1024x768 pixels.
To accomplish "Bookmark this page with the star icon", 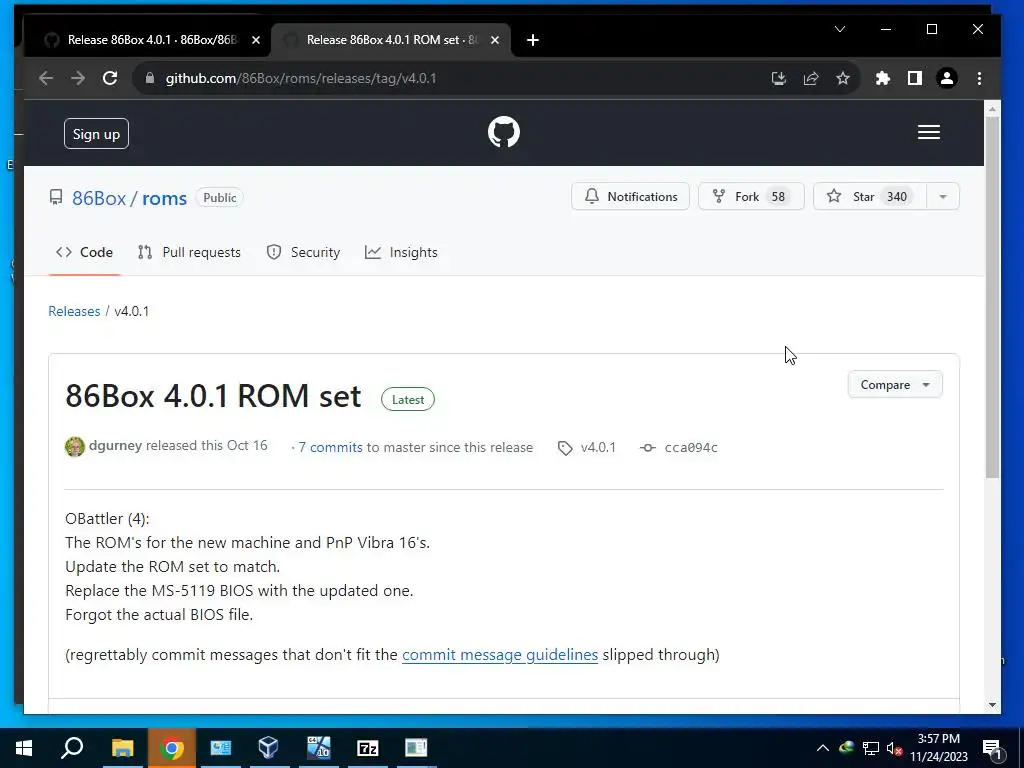I will pyautogui.click(x=842, y=78).
